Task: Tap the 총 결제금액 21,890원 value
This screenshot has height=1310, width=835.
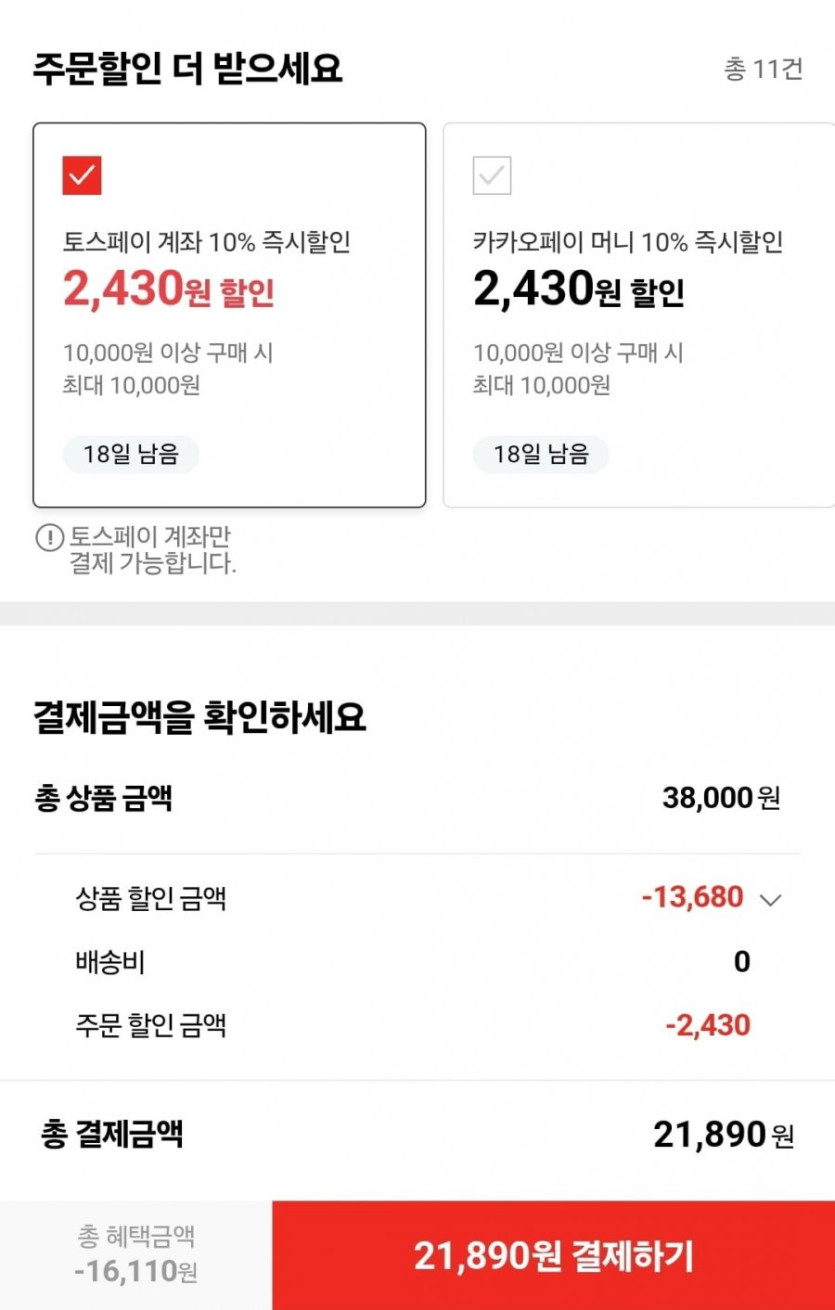Action: pos(723,1134)
